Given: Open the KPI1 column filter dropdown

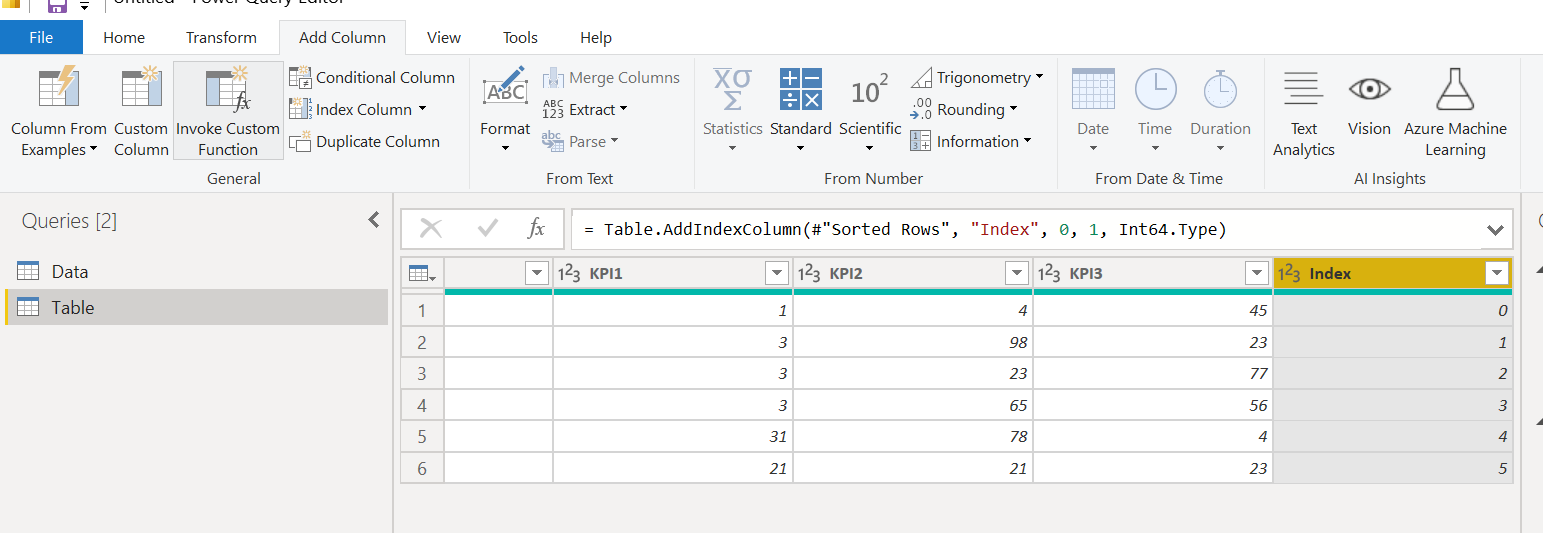Looking at the screenshot, I should (777, 273).
